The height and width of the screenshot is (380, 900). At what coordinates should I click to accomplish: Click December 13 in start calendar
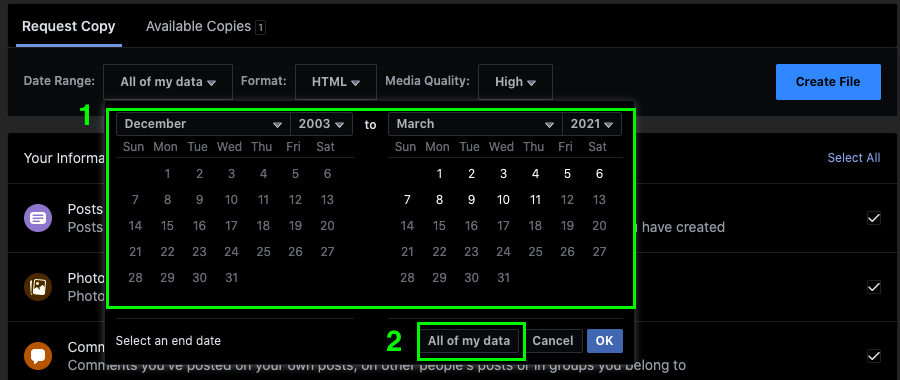327,200
